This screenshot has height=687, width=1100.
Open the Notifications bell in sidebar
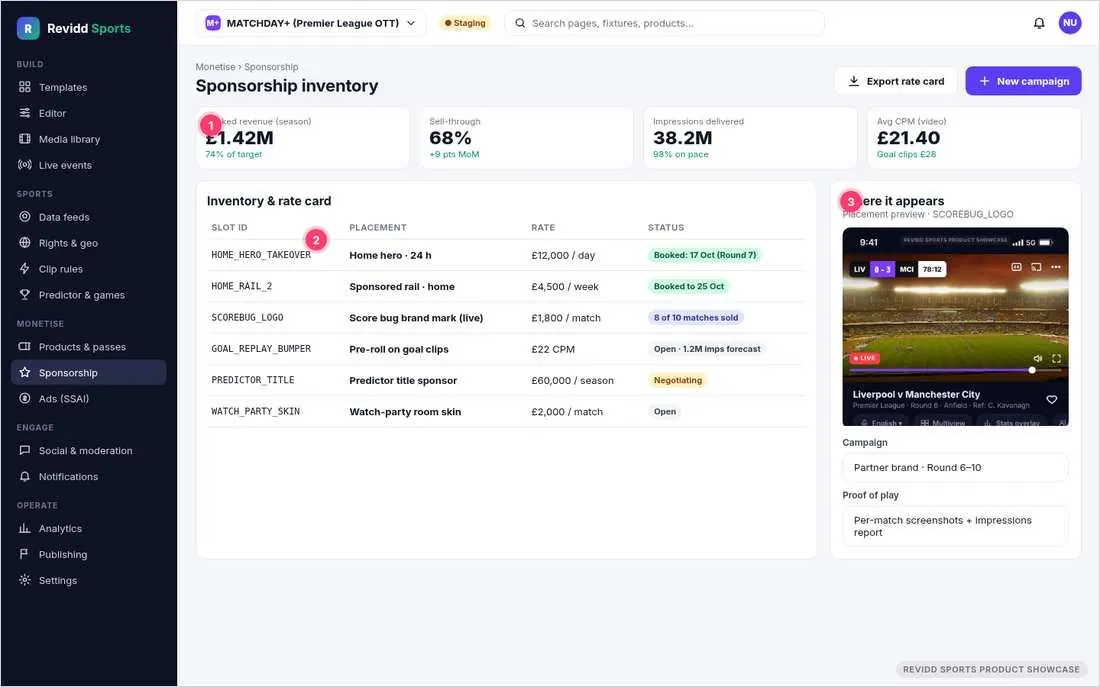(x=25, y=476)
